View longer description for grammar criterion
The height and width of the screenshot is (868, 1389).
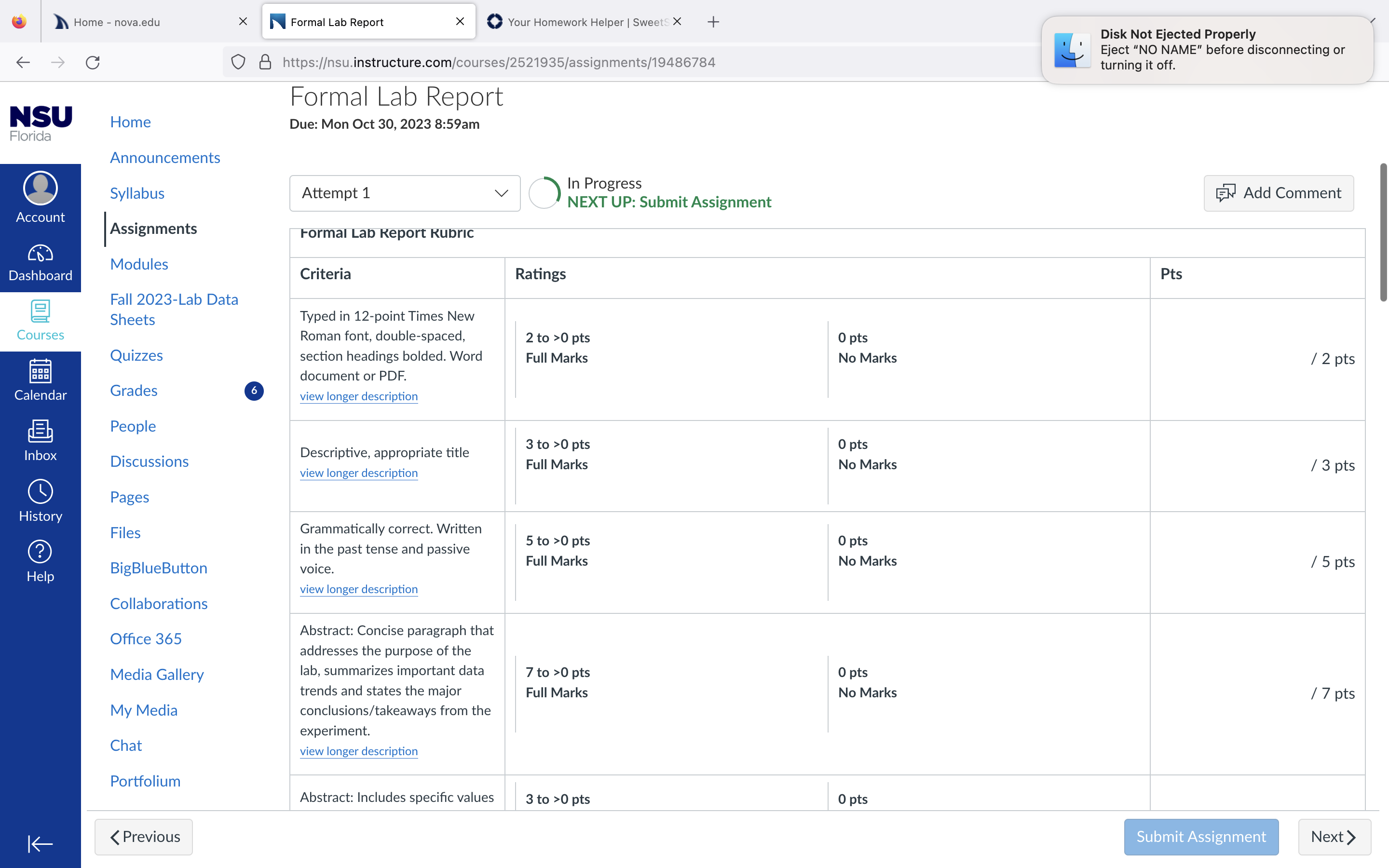359,589
